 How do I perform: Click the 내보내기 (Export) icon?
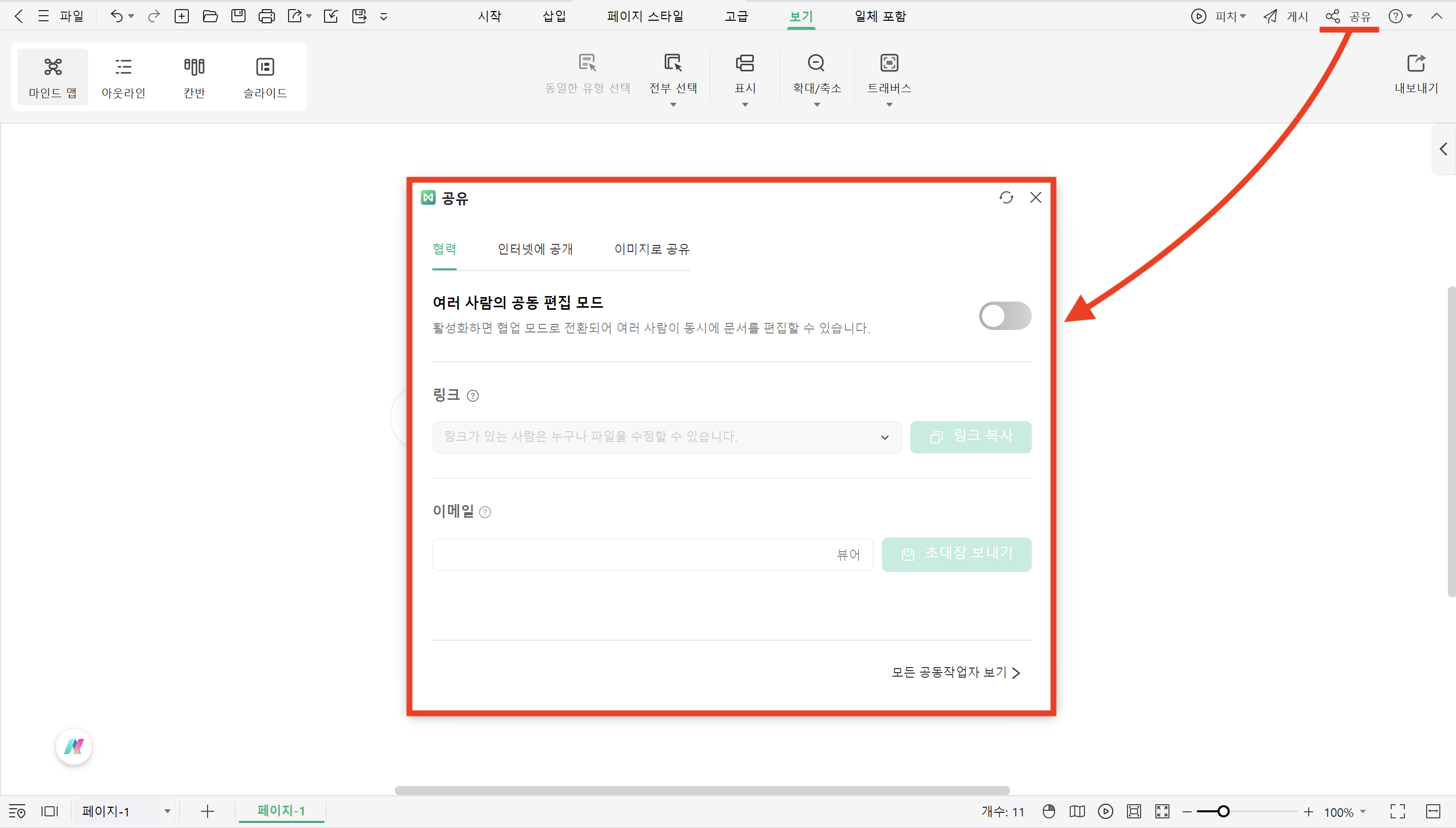(x=1417, y=63)
